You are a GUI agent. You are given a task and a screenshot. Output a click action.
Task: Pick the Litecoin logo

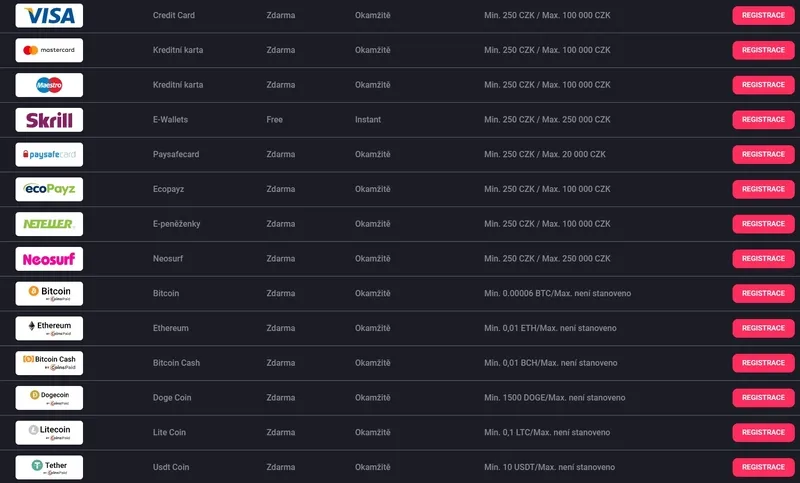point(49,432)
